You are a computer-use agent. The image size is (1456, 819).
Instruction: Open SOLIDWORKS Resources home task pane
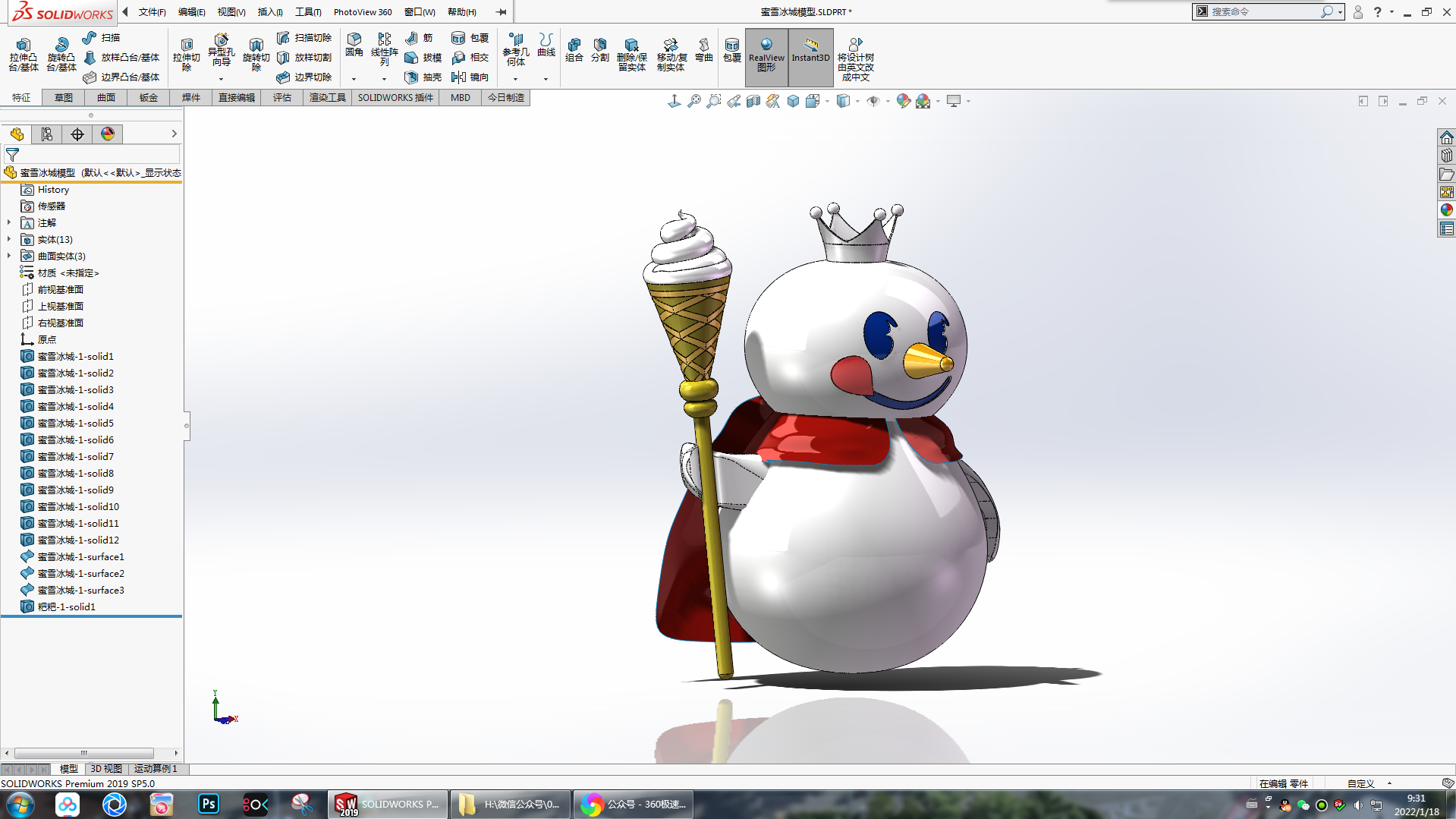point(1447,137)
